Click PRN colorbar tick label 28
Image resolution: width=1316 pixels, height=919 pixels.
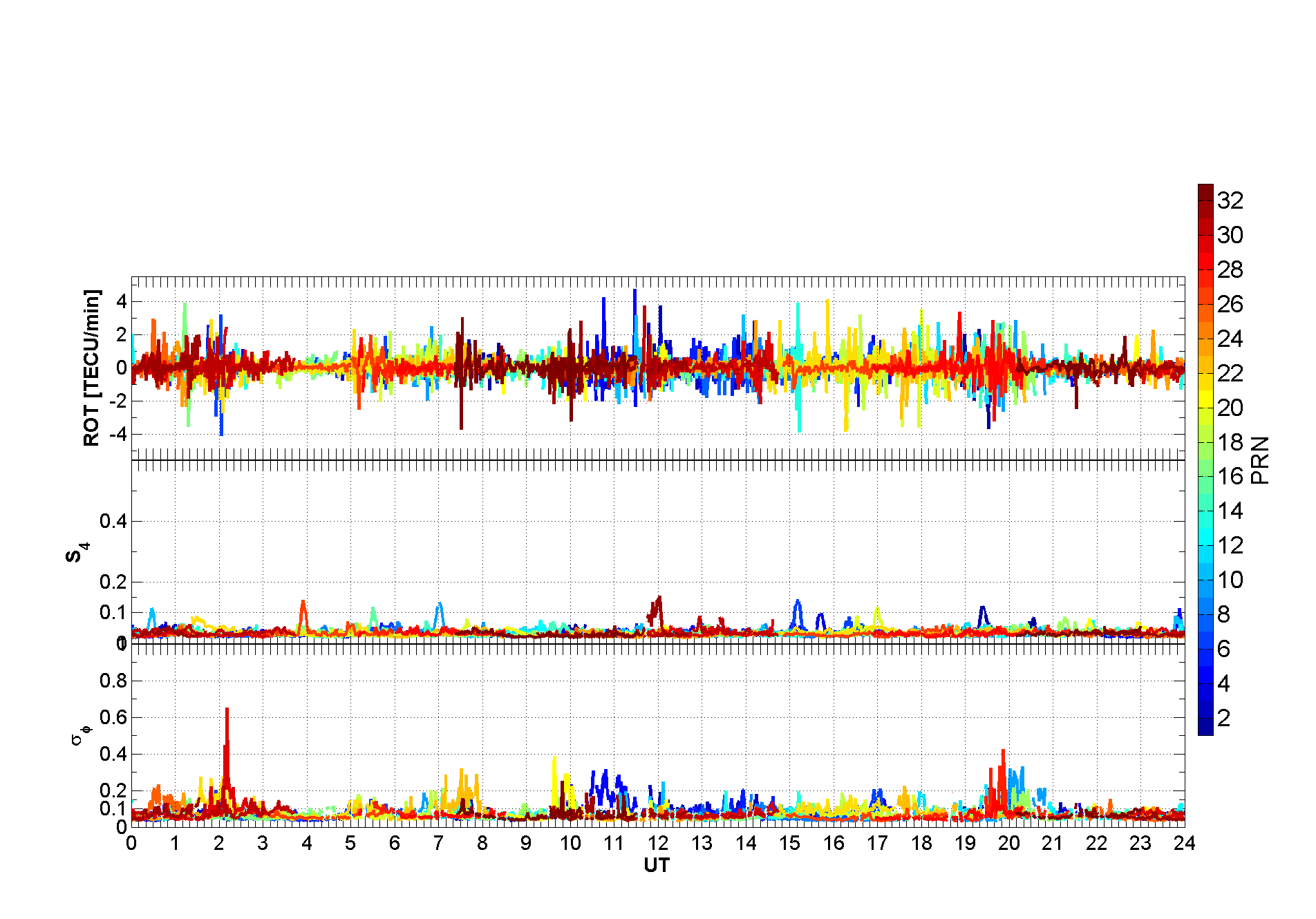click(1230, 269)
